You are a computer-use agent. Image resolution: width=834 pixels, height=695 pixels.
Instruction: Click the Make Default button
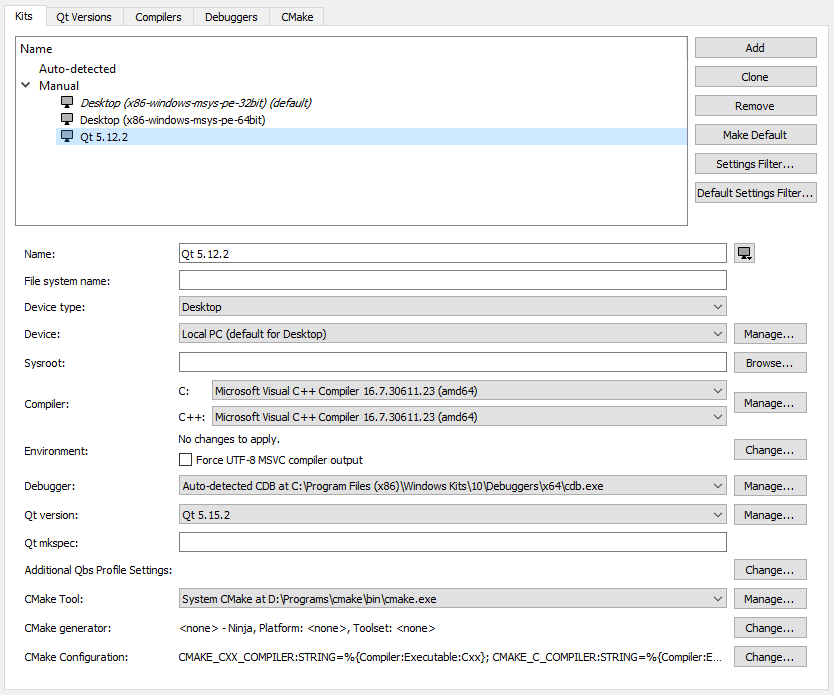point(755,135)
